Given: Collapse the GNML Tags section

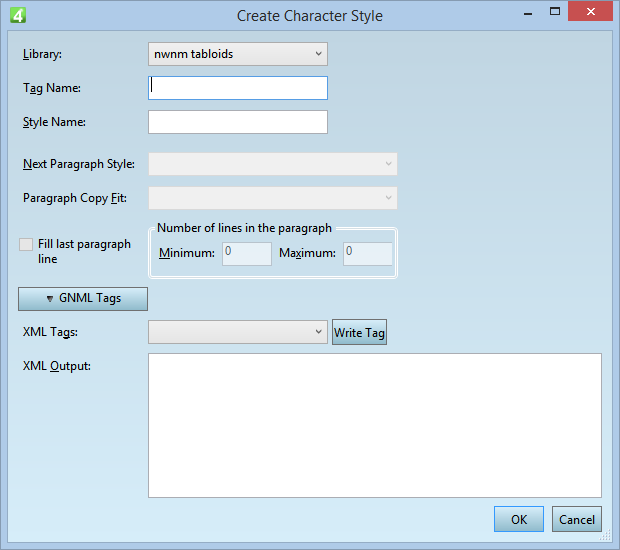Looking at the screenshot, I should pyautogui.click(x=83, y=299).
